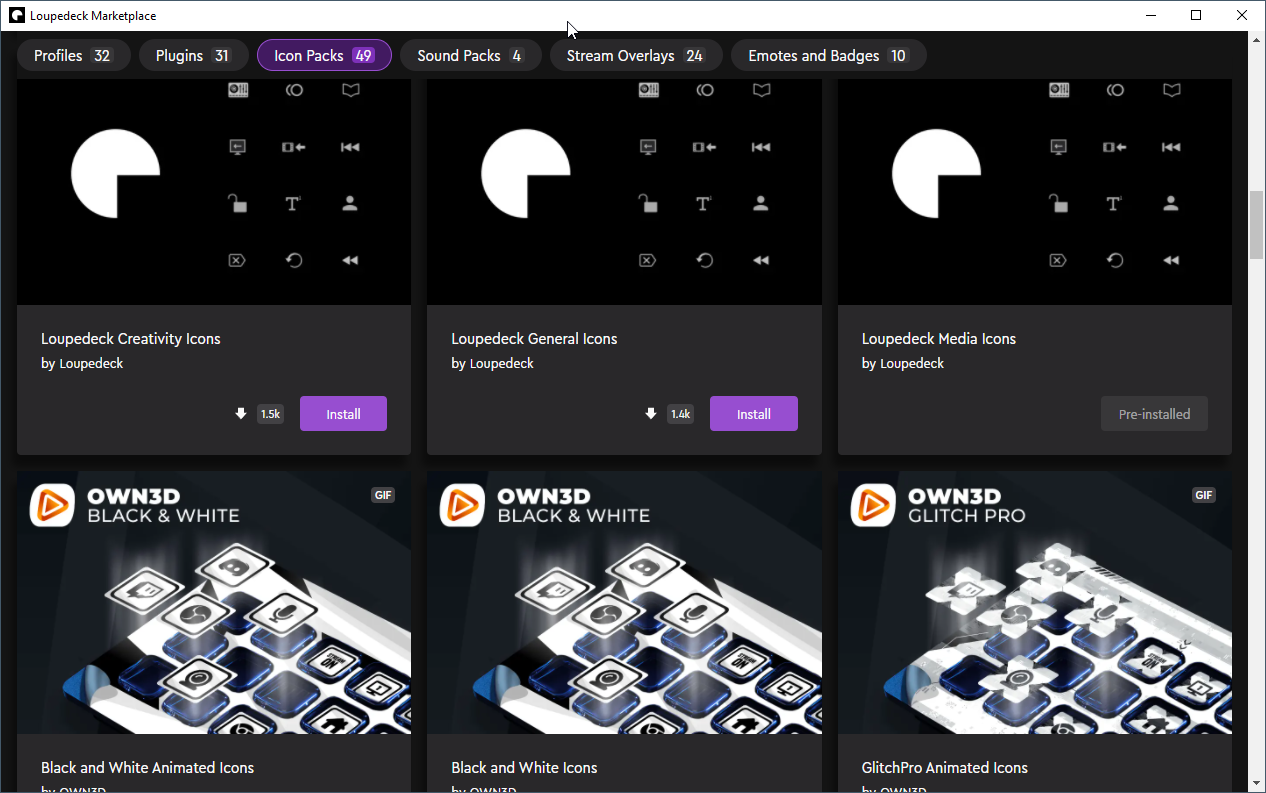Close the Loupedeck Marketplace window
The width and height of the screenshot is (1266, 793).
click(1243, 16)
